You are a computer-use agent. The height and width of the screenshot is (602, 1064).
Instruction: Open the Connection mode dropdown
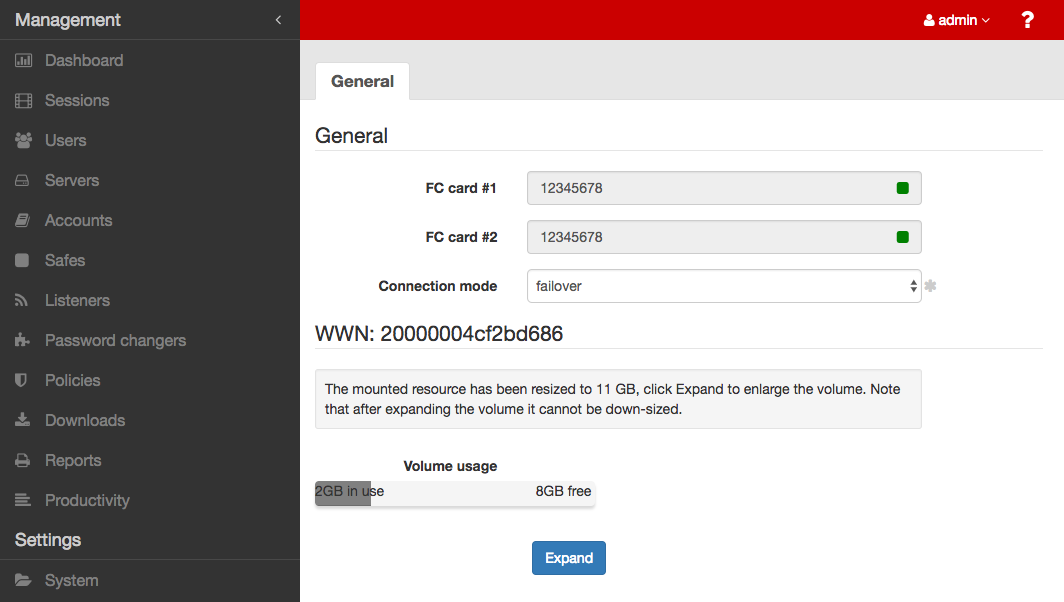click(x=723, y=286)
